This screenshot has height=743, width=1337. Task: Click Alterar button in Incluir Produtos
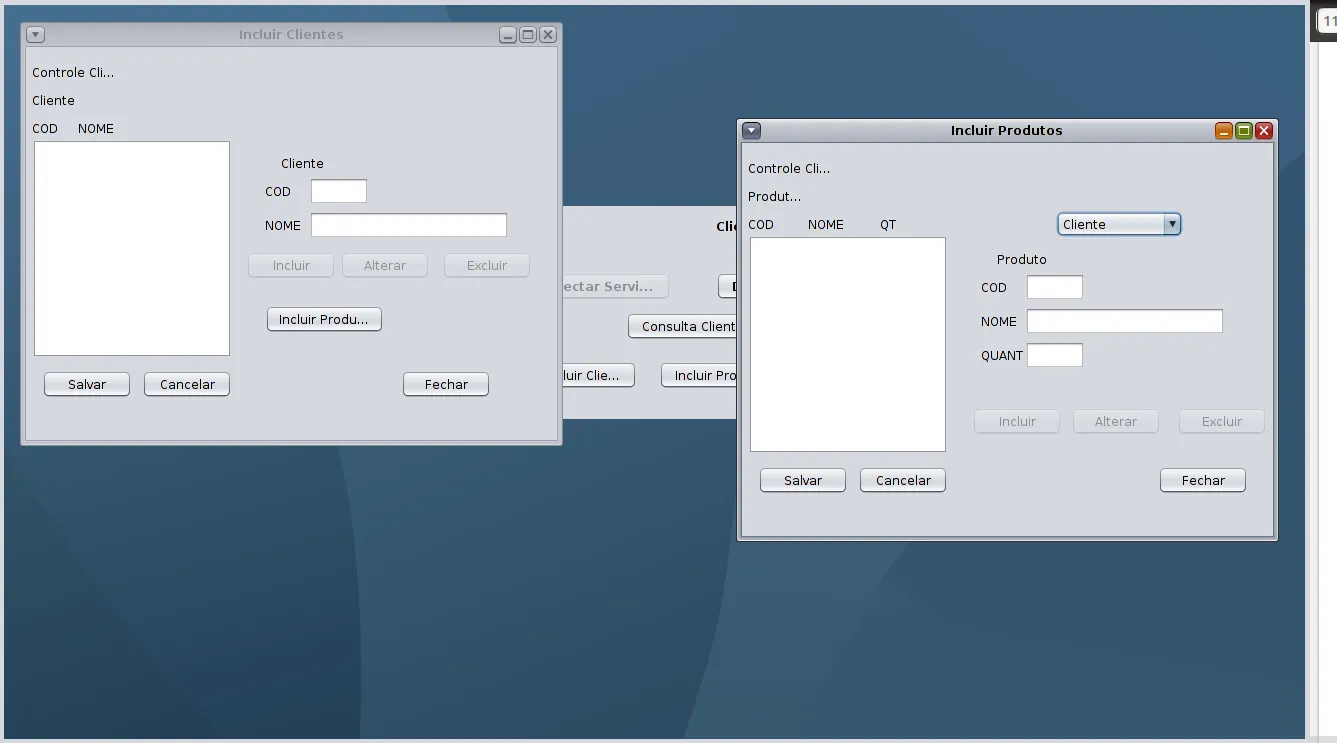pos(1116,421)
